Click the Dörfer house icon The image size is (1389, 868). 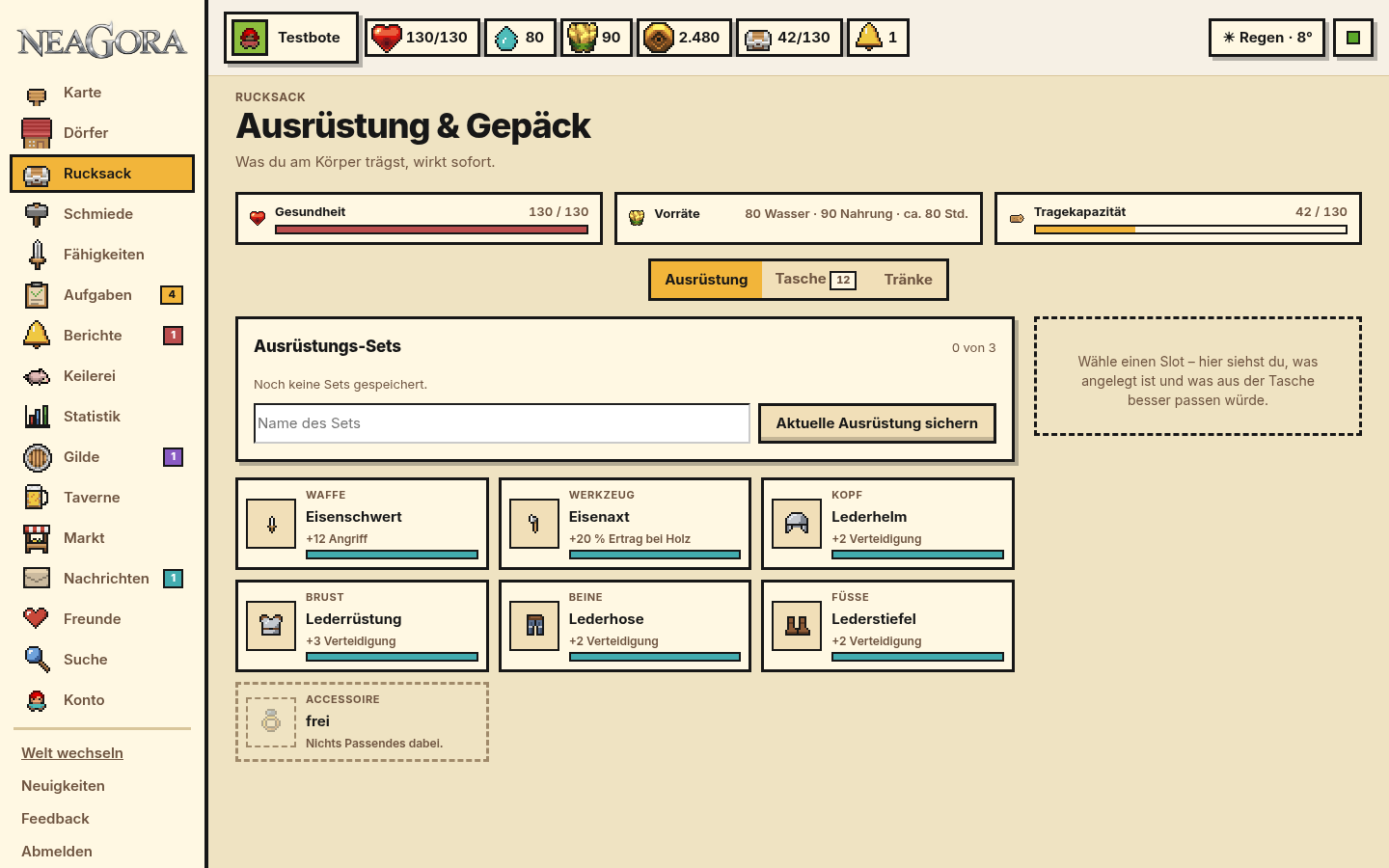37,133
